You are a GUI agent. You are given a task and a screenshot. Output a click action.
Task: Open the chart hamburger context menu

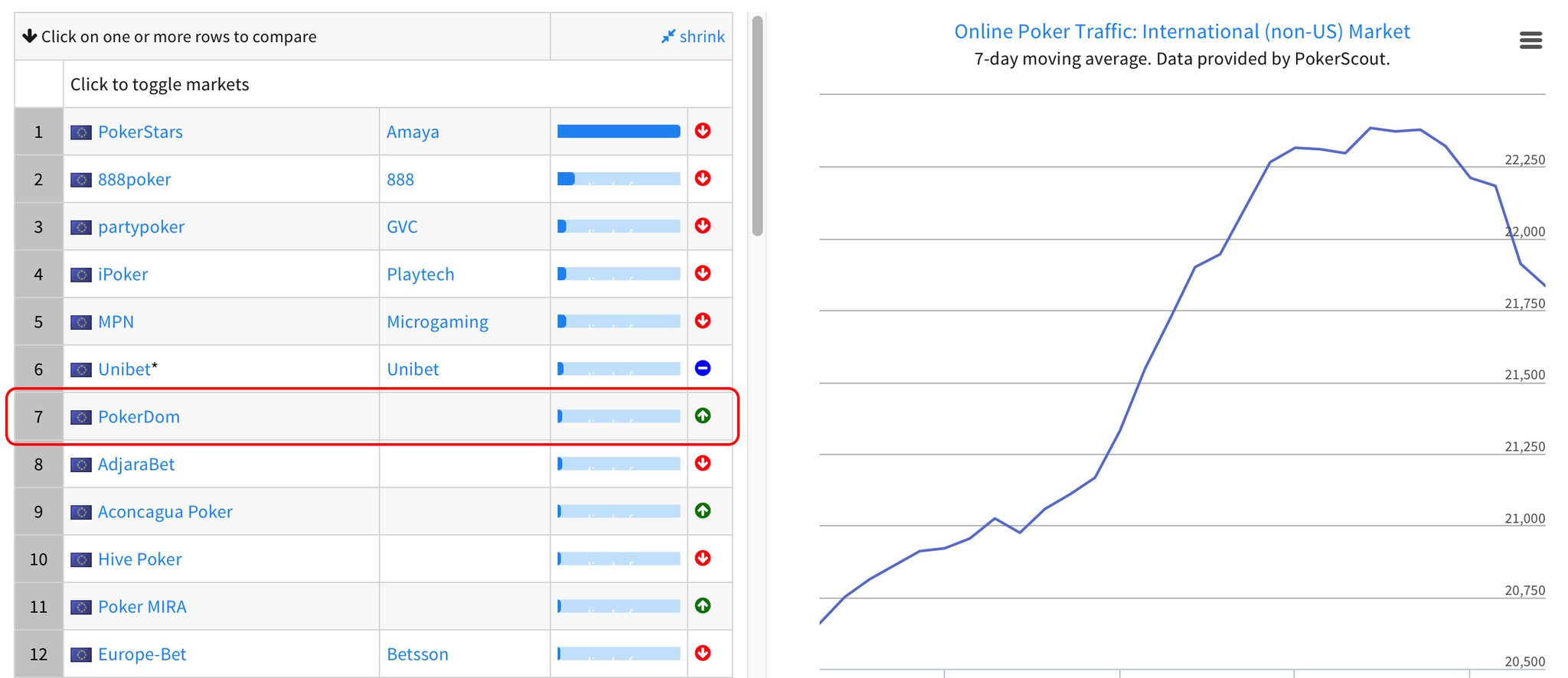[1530, 41]
